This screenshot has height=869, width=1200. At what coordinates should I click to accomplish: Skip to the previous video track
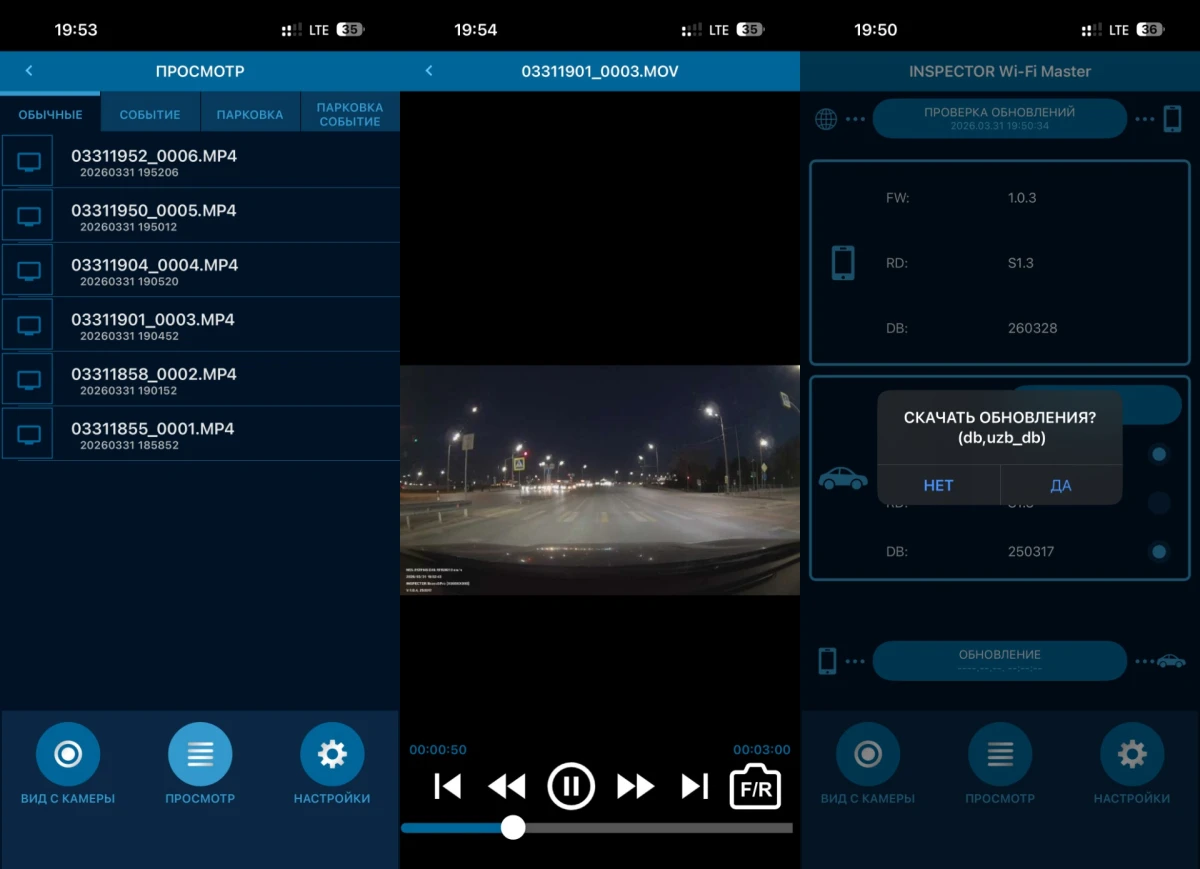pos(447,786)
